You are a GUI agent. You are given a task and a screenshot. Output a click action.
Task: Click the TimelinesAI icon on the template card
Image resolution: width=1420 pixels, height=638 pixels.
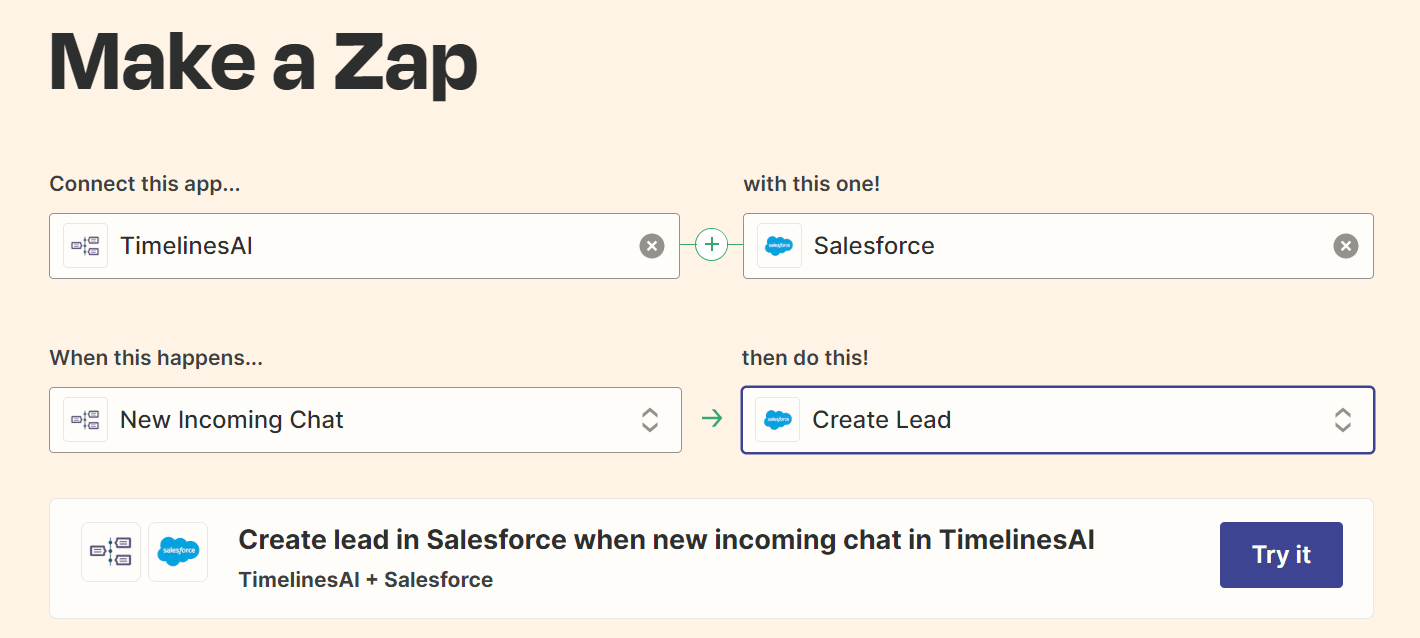tap(110, 551)
